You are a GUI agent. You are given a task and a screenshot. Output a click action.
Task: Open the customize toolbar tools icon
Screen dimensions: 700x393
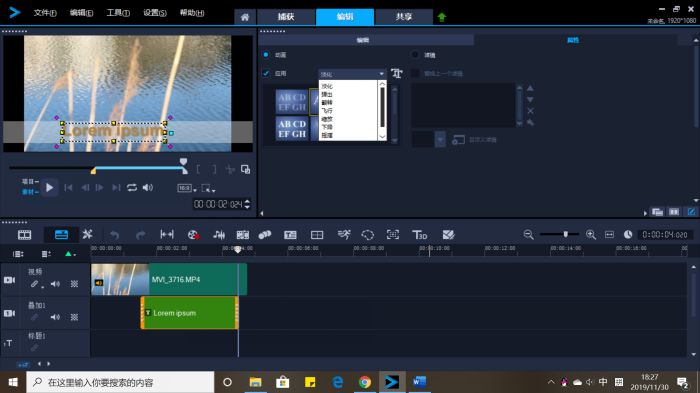tap(88, 234)
